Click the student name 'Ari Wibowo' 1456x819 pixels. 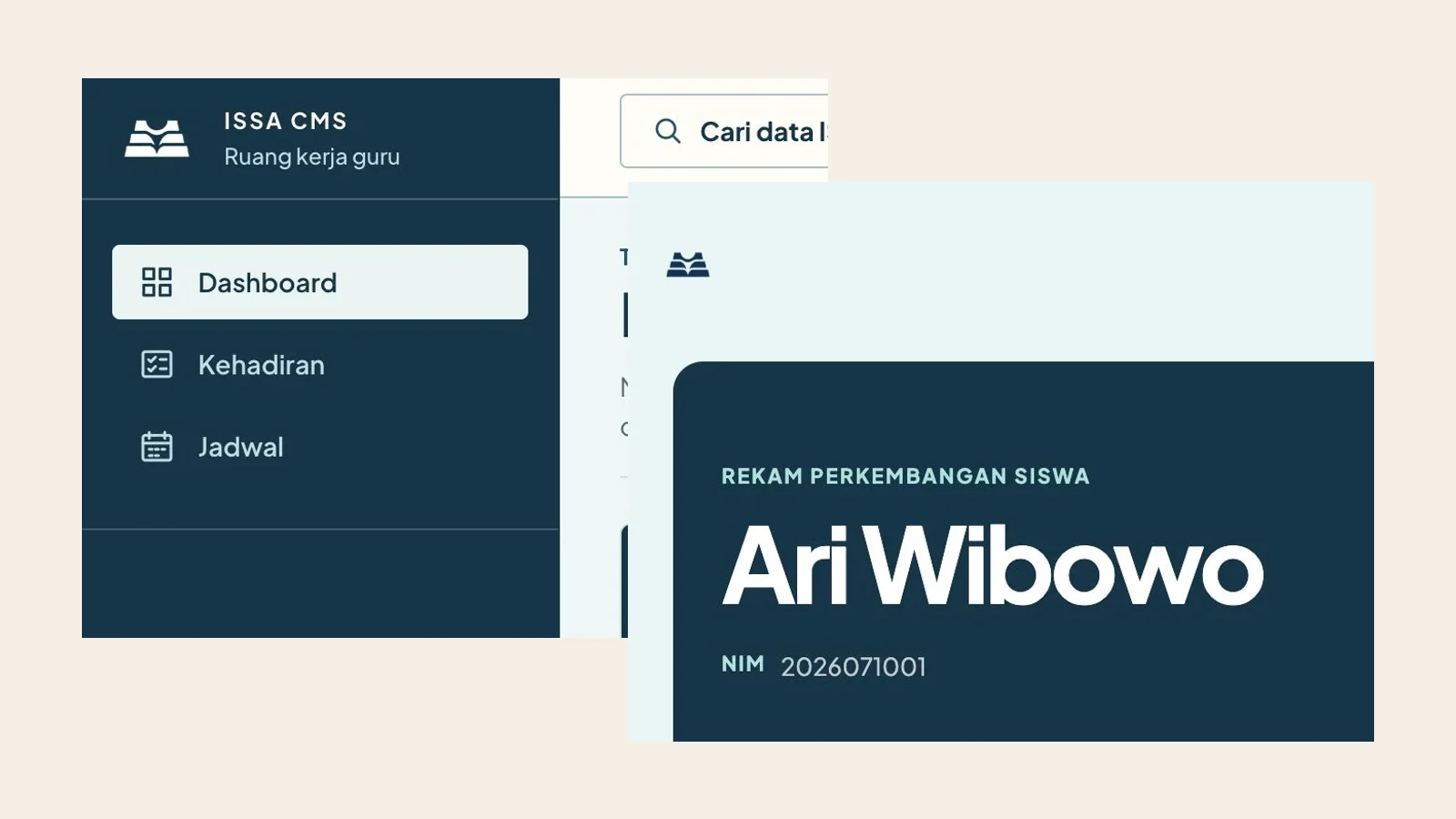tap(993, 566)
